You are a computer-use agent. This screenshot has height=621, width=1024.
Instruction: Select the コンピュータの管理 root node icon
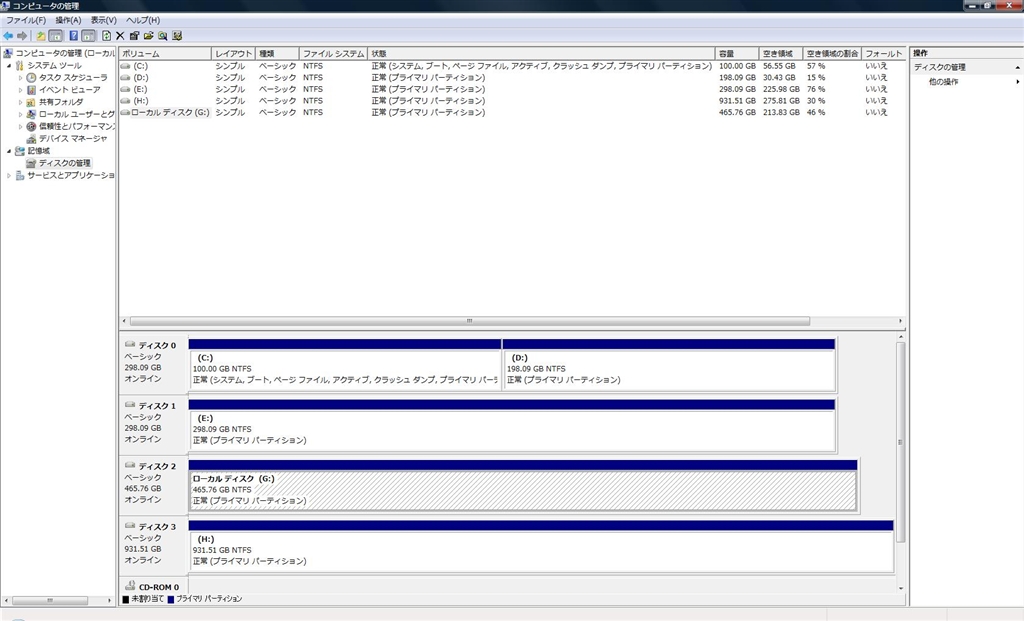point(8,53)
